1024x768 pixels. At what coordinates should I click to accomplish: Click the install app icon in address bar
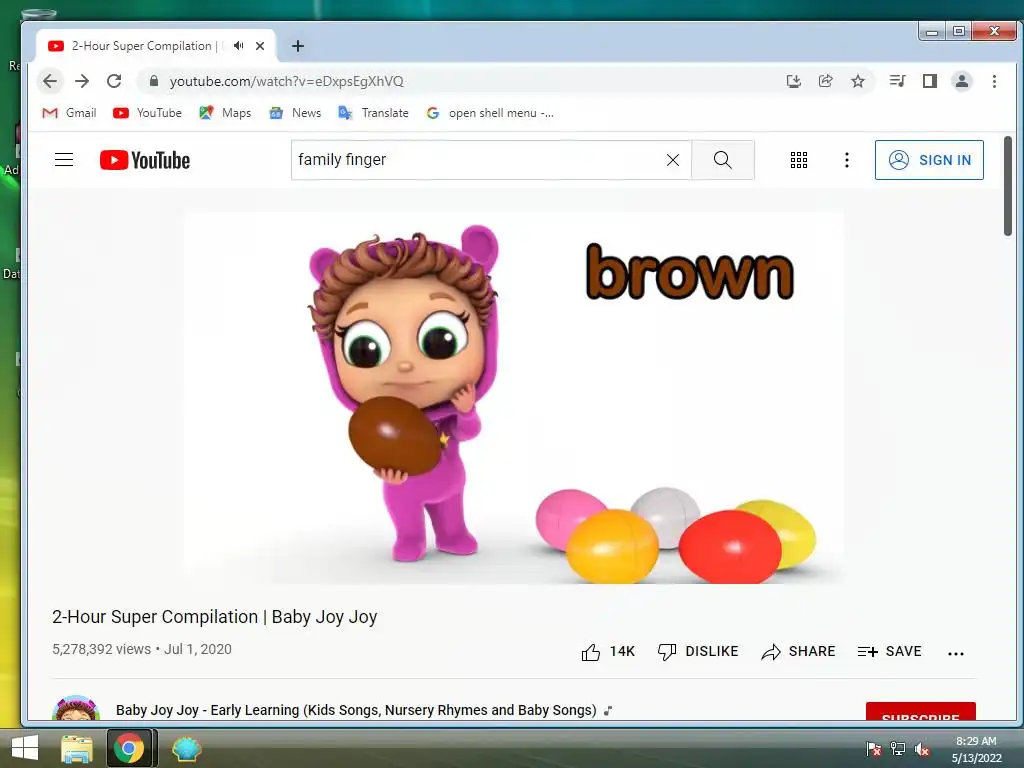pos(793,81)
